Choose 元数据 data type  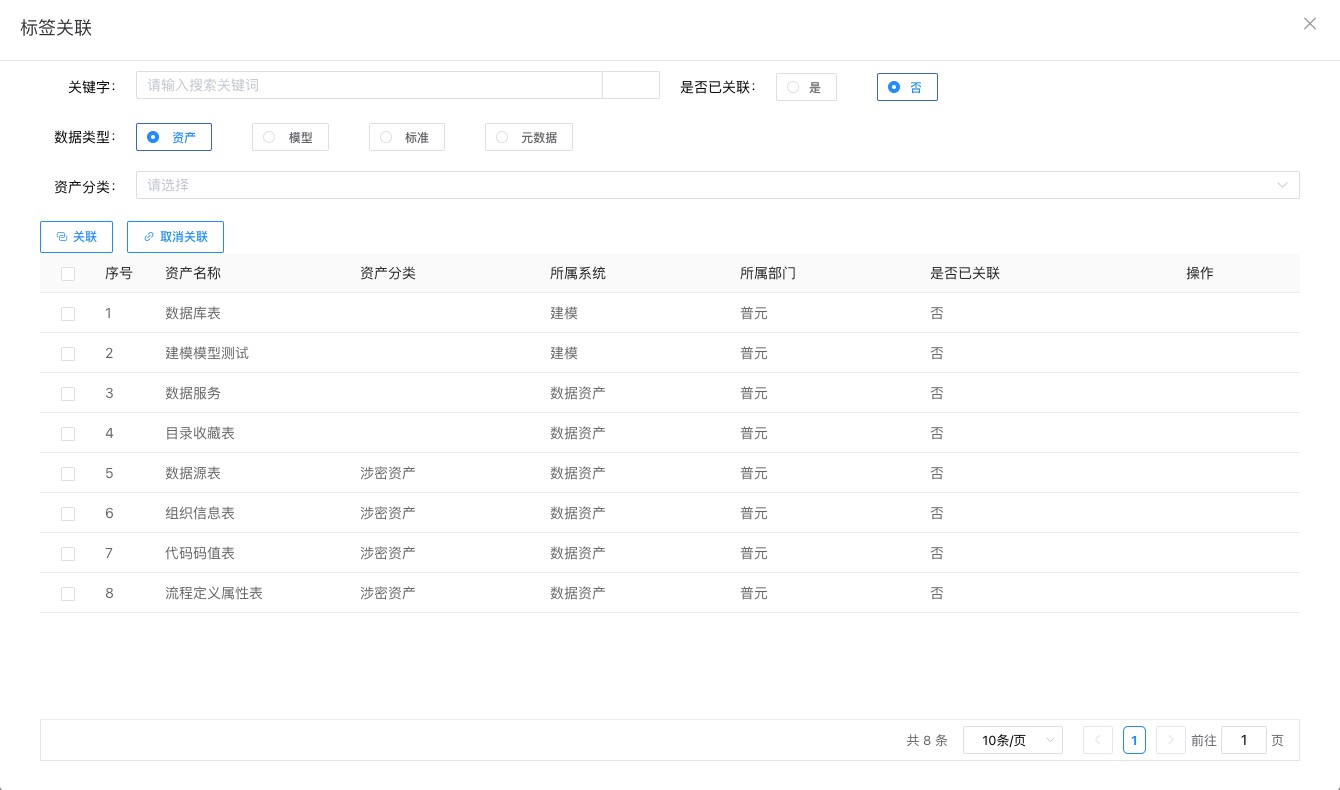(x=528, y=137)
